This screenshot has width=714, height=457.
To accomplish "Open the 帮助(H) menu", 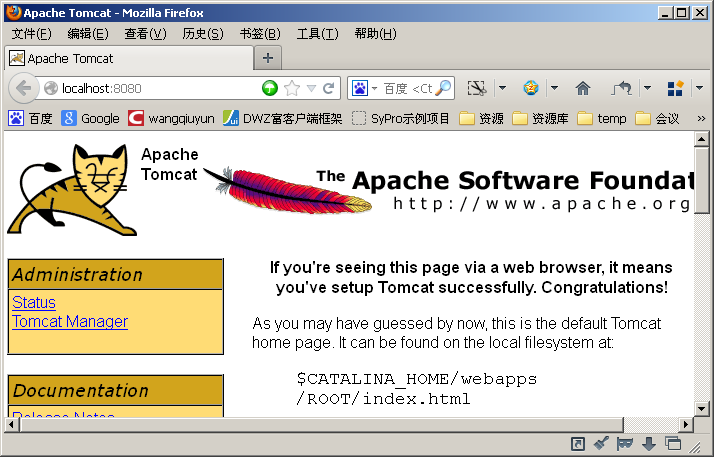I will pos(375,34).
